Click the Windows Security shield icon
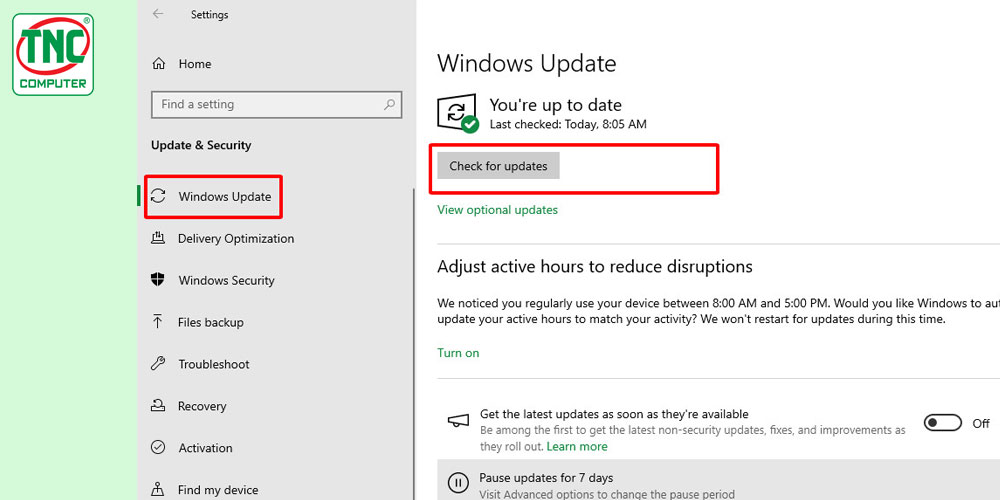This screenshot has height=500, width=1000. (158, 279)
